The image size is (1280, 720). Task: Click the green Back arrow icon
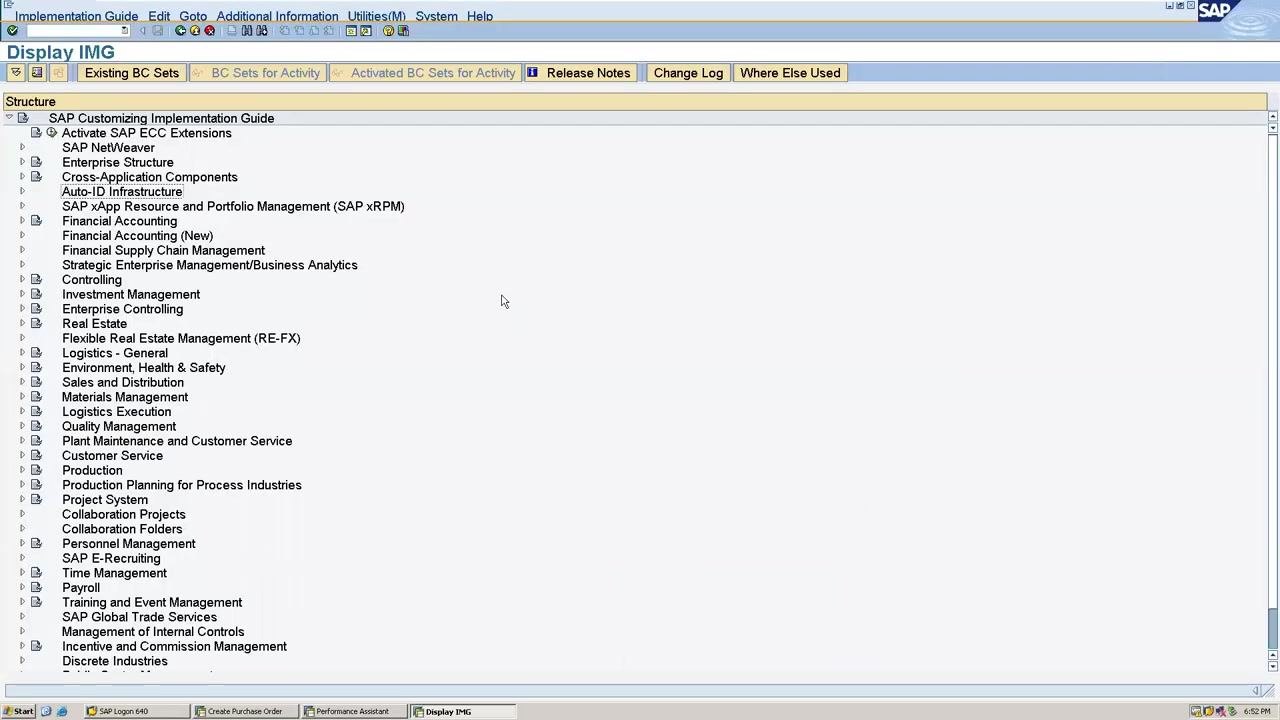180,31
